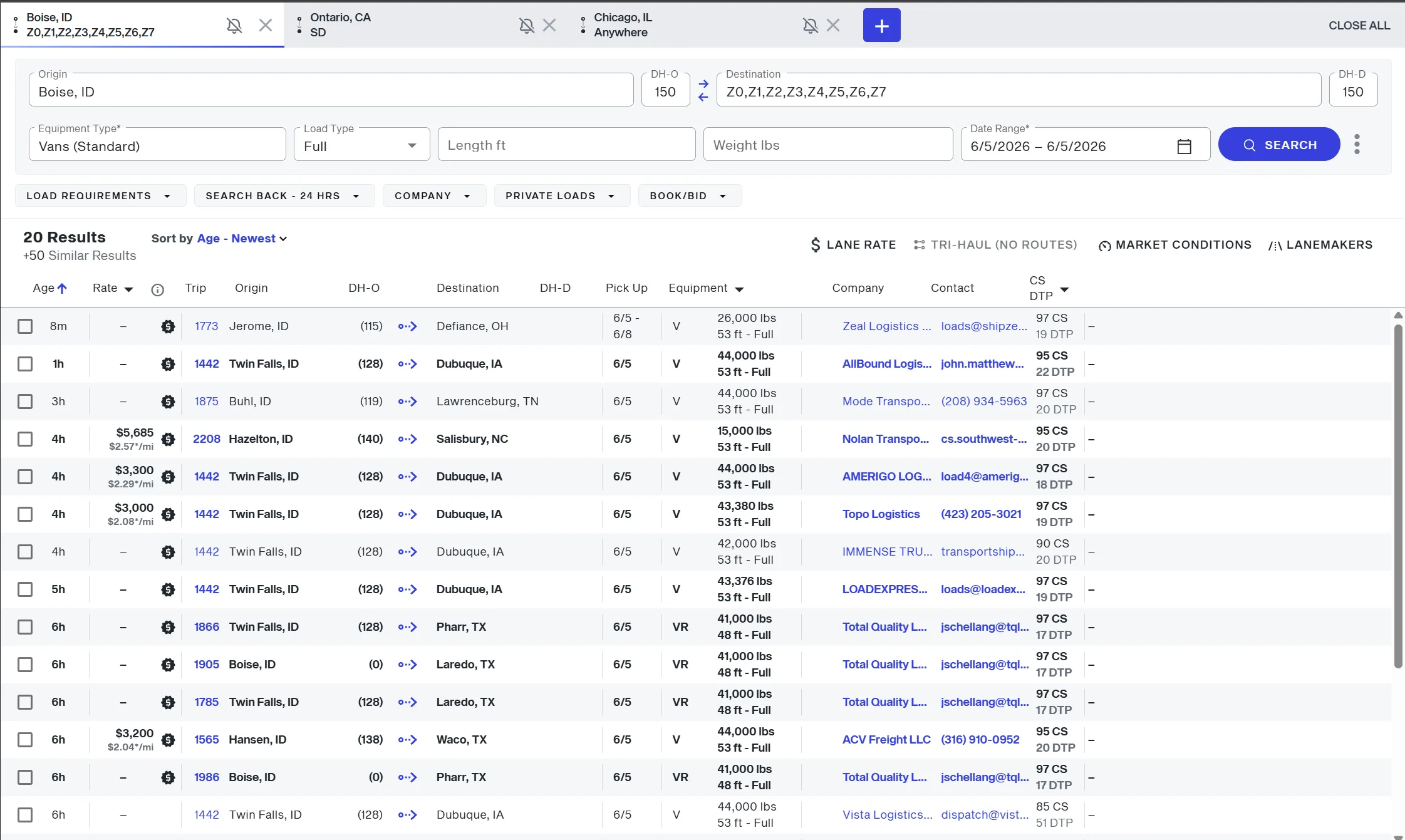Check the Buhl, ID to Lawrenceburg row
Screen dimensions: 1405x840
pyautogui.click(x=25, y=402)
